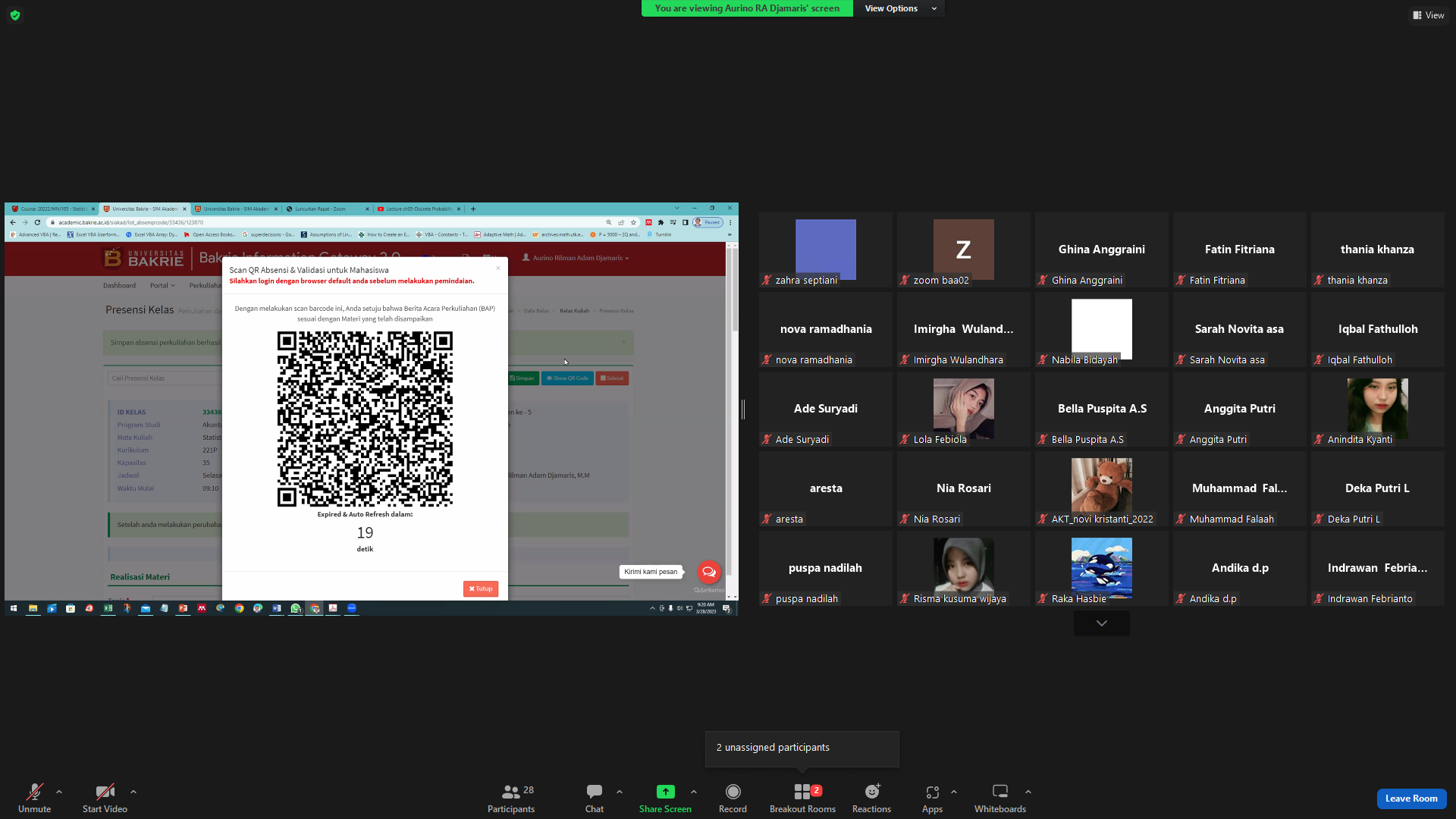Screen dimensions: 1456x819
Task: Expand video options next to Start Video
Action: pyautogui.click(x=133, y=792)
